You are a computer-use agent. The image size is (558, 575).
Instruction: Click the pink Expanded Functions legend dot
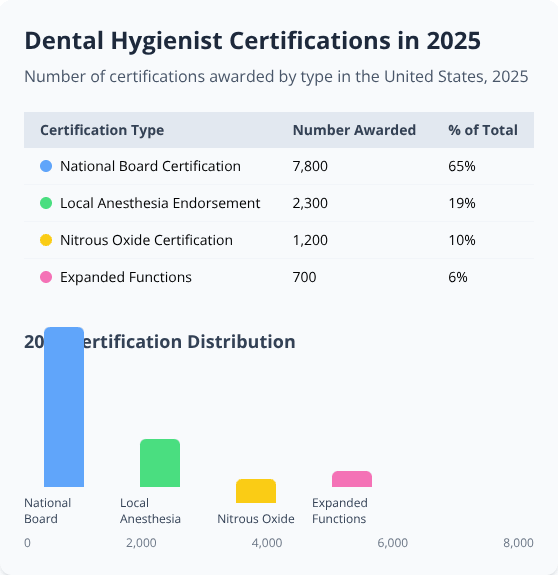click(46, 277)
